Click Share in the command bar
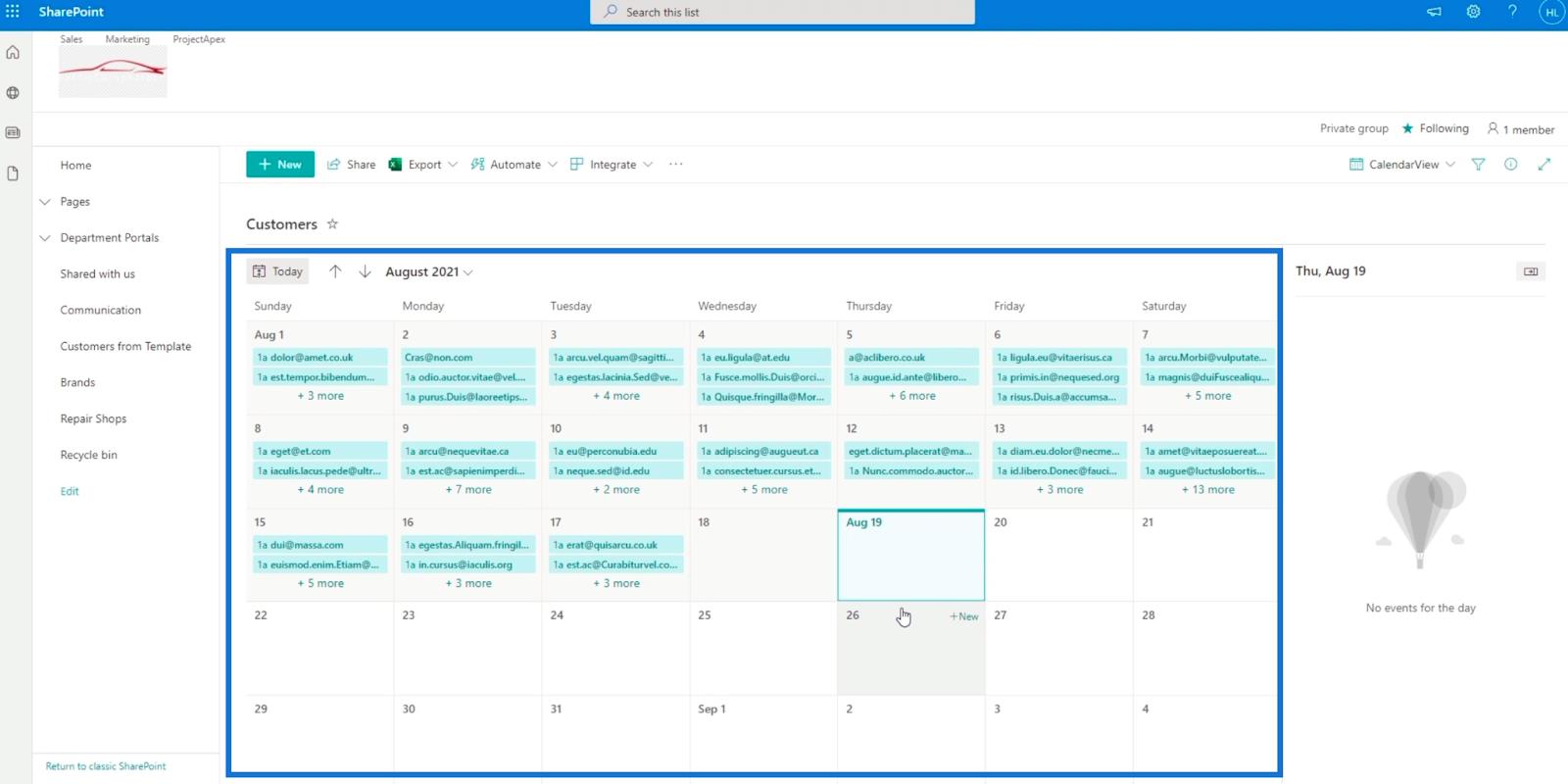Image resolution: width=1568 pixels, height=784 pixels. point(351,165)
